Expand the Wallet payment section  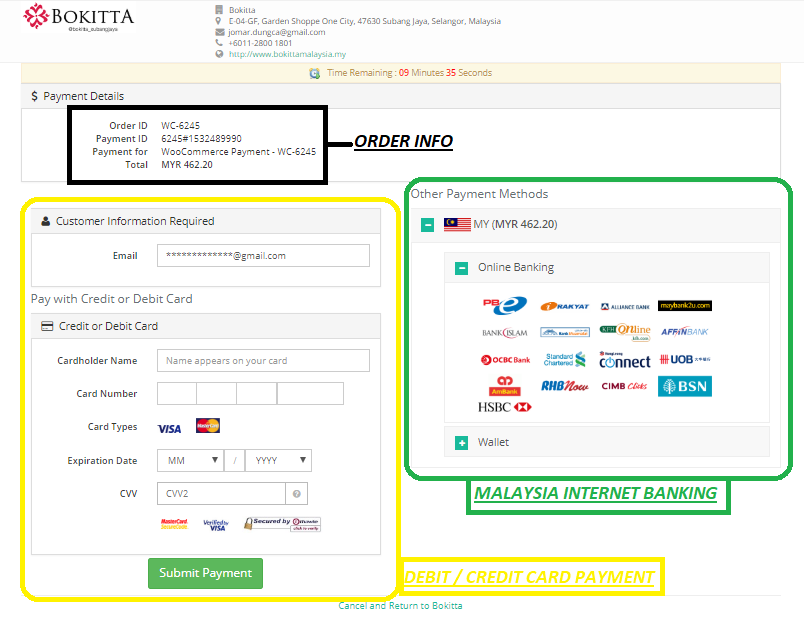(x=461, y=443)
